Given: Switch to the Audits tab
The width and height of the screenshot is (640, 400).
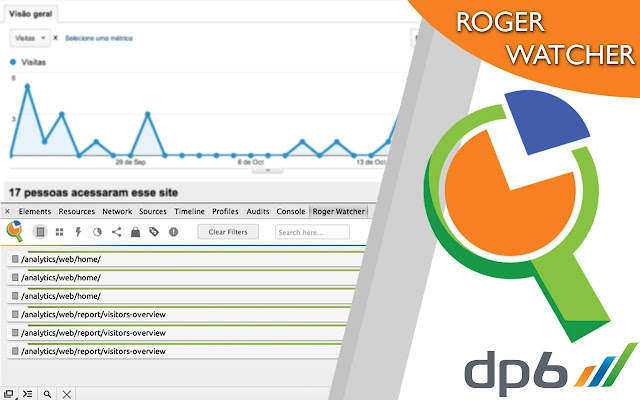Looking at the screenshot, I should [258, 211].
